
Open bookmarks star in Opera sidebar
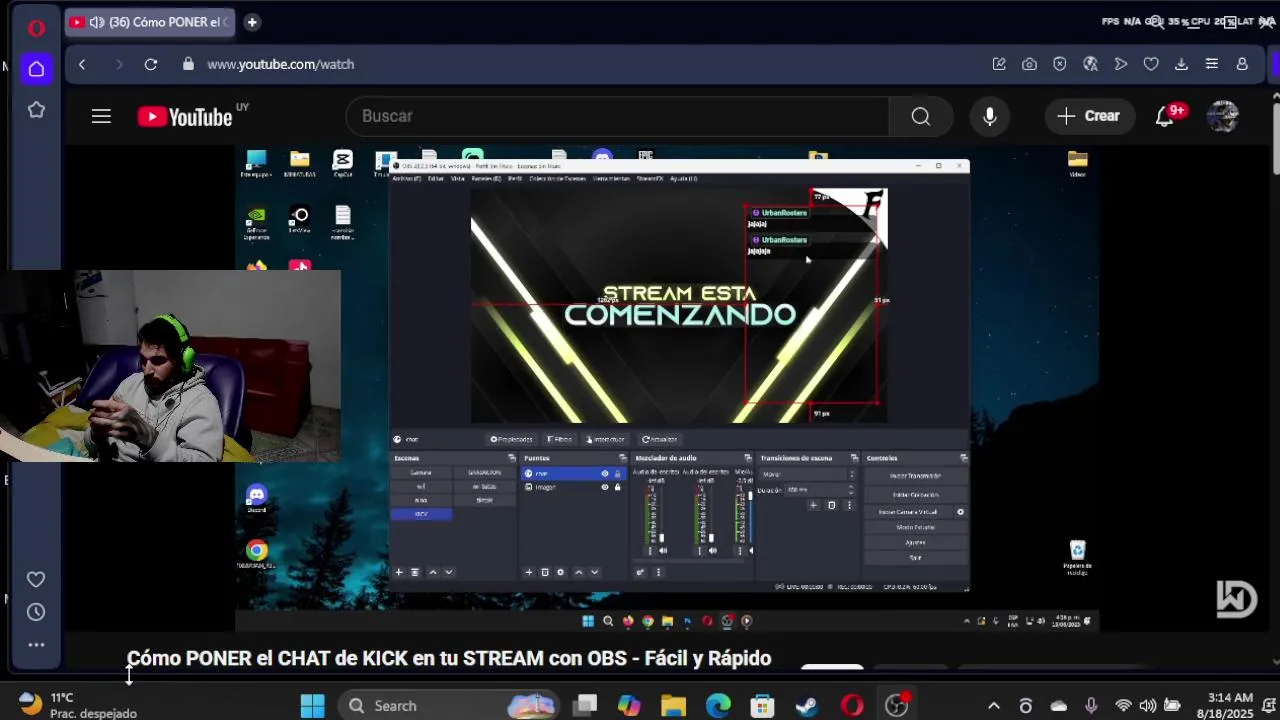pyautogui.click(x=36, y=110)
